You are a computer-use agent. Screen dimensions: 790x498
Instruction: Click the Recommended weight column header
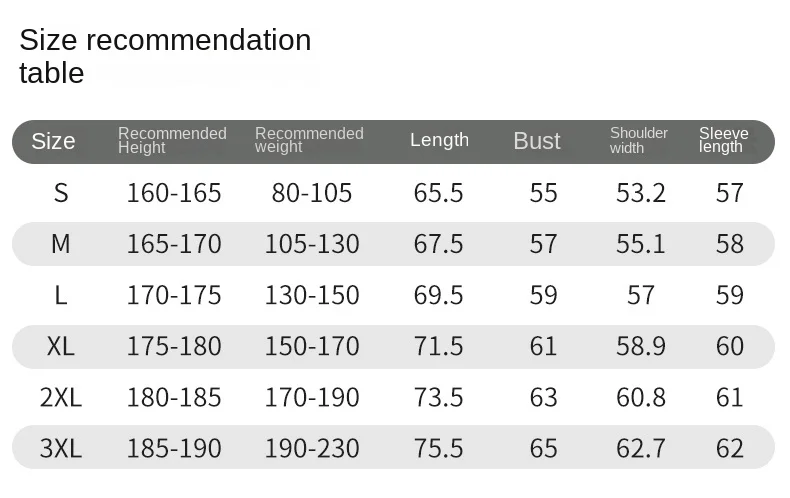(309, 140)
